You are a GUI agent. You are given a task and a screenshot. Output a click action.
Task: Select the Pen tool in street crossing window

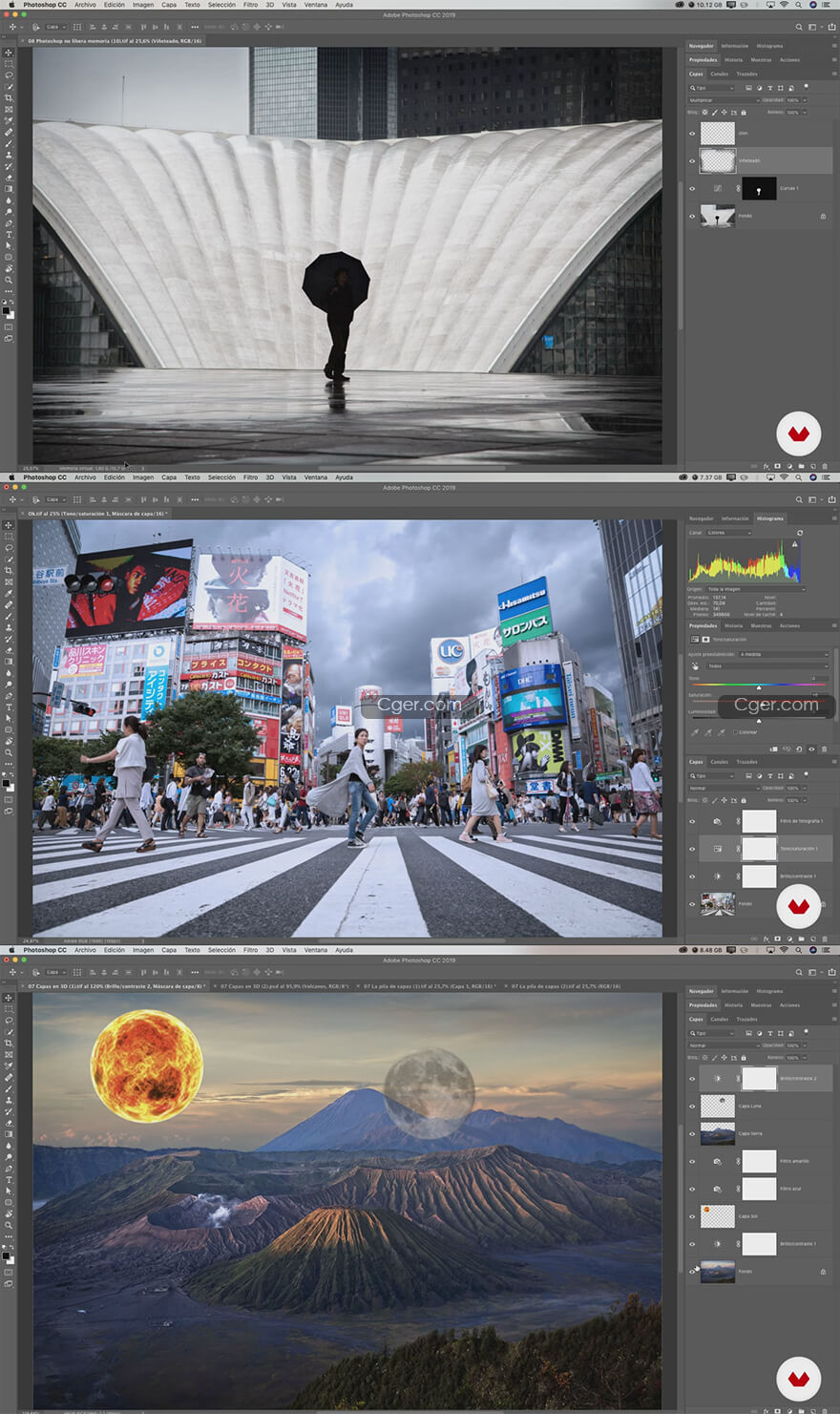click(x=9, y=696)
